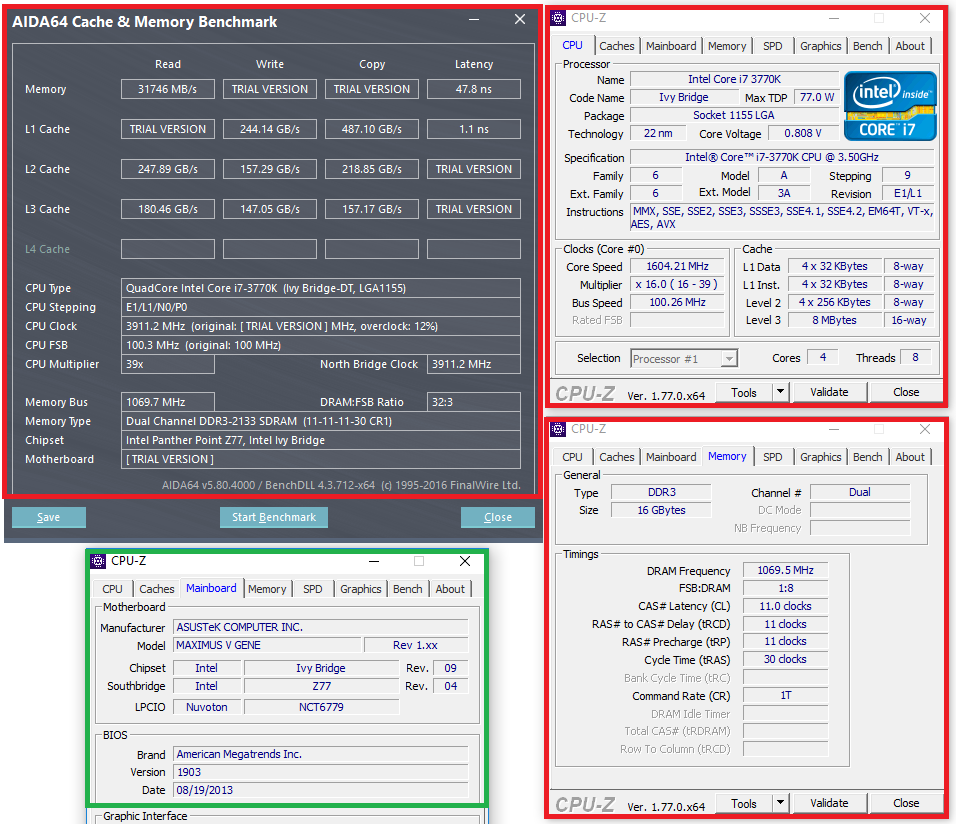Minimize the CPU-Z window showing Memory timings
The width and height of the screenshot is (956, 824).
tap(835, 429)
